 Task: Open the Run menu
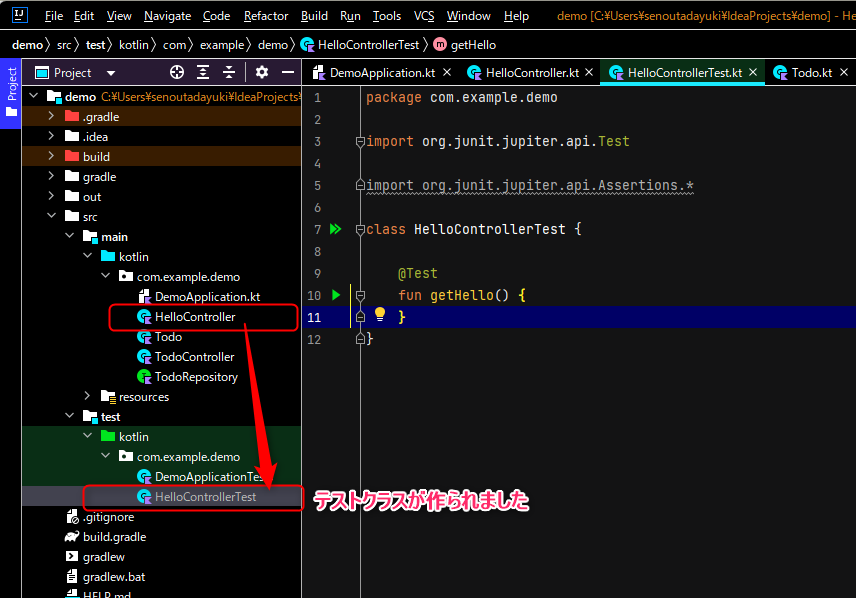350,16
